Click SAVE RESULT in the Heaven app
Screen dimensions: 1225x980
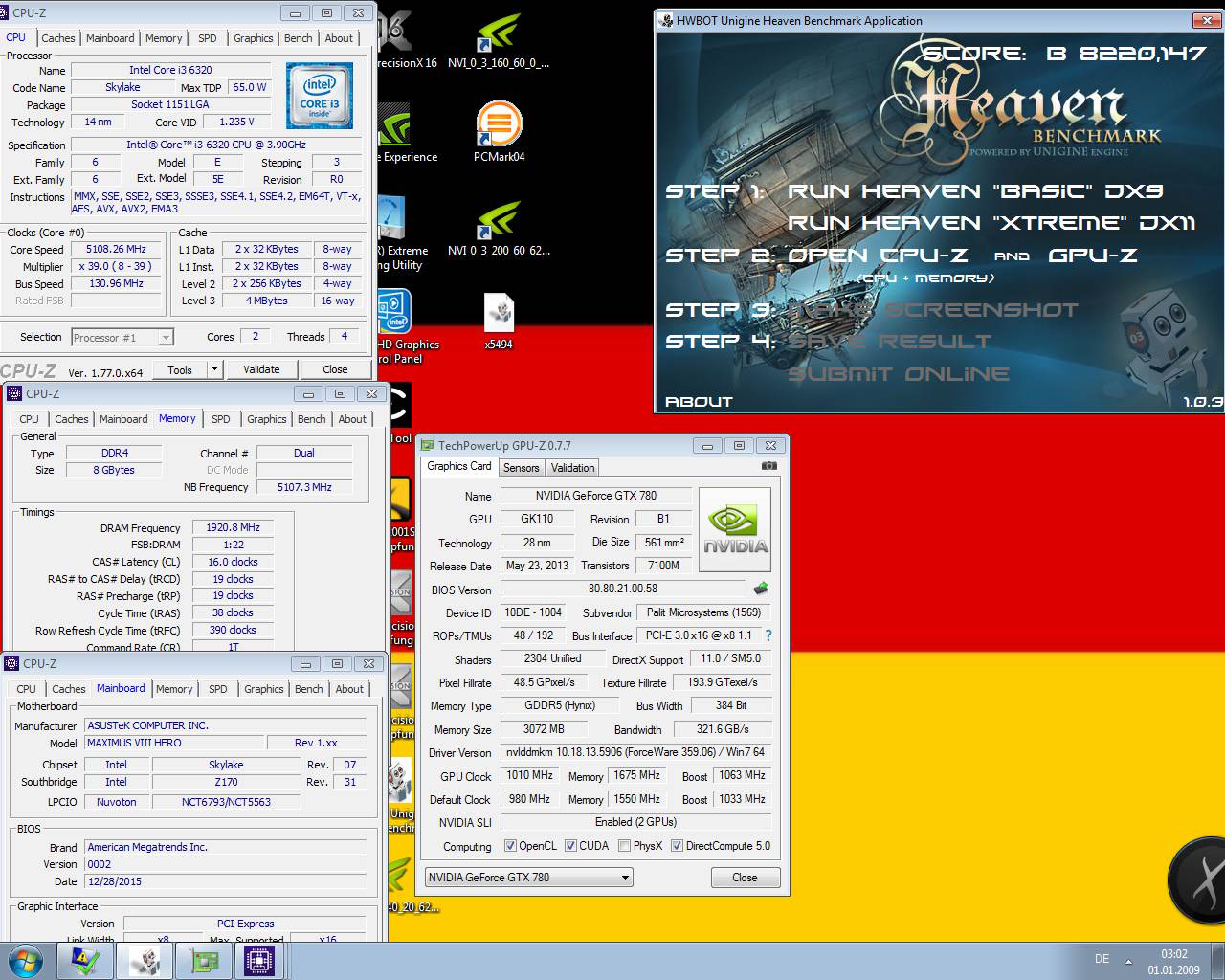click(889, 342)
